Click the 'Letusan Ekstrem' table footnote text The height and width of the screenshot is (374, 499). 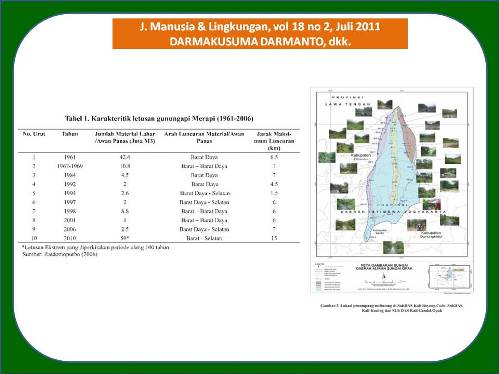coord(96,247)
